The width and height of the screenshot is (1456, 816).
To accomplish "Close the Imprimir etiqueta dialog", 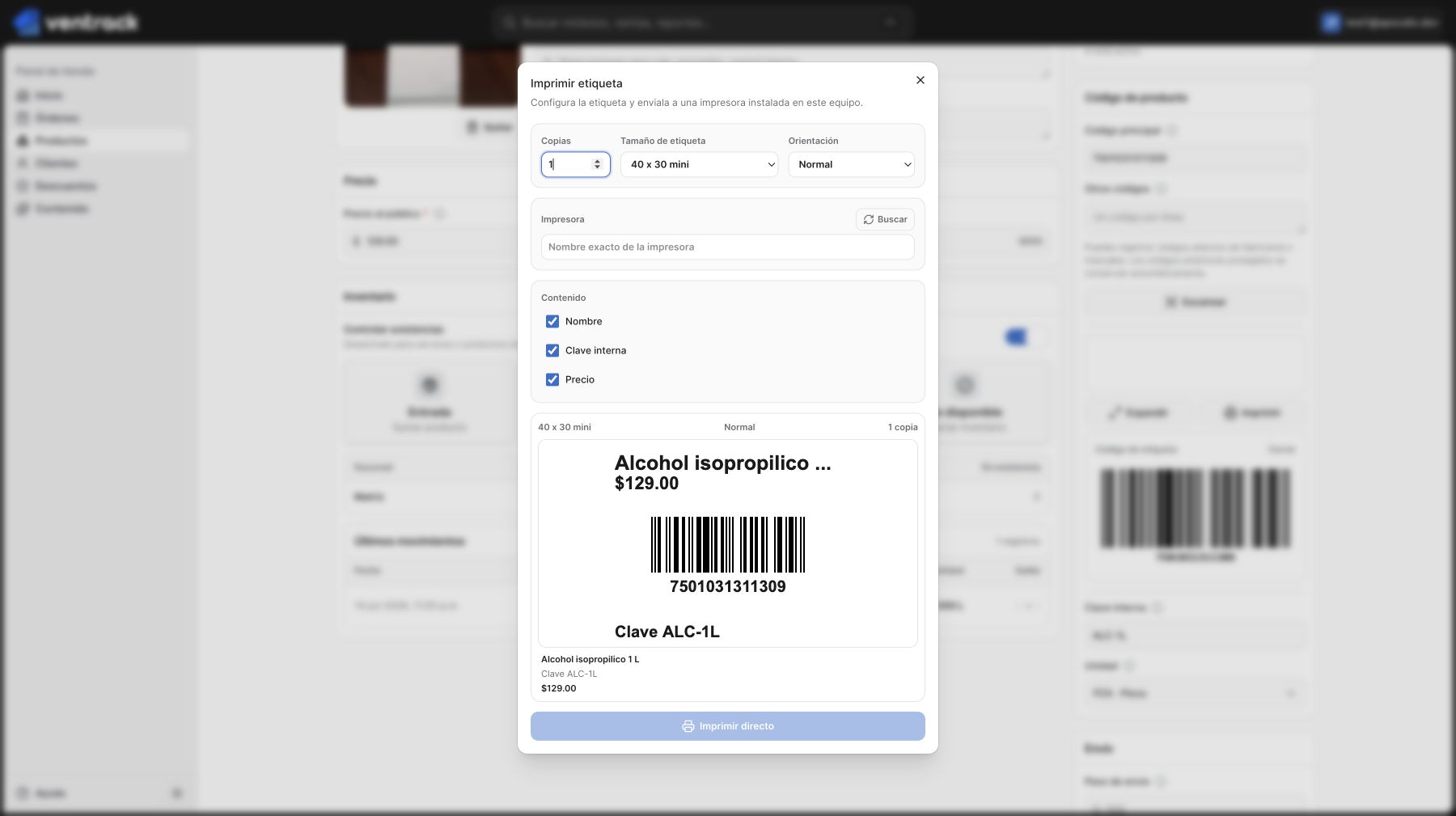I will [x=920, y=80].
